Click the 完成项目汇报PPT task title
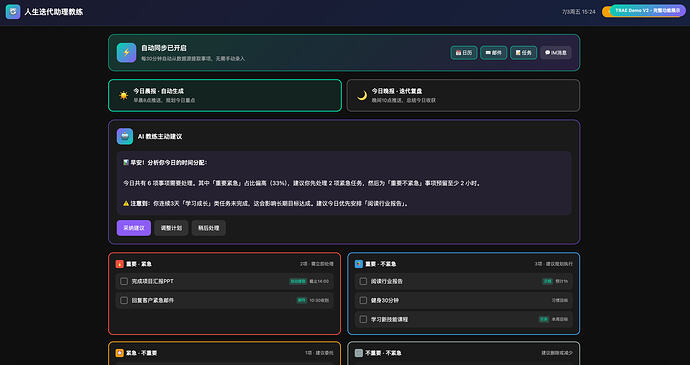This screenshot has height=365, width=690. 153,281
